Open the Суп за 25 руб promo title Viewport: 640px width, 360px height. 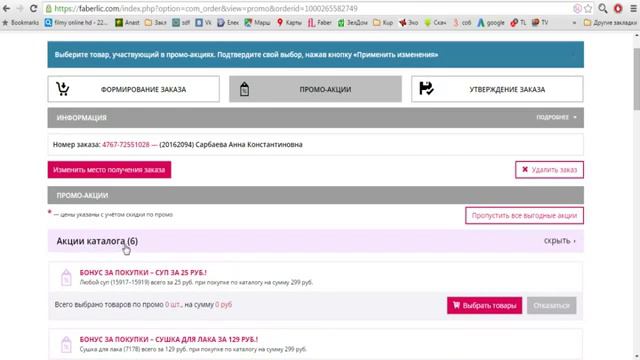pos(143,272)
